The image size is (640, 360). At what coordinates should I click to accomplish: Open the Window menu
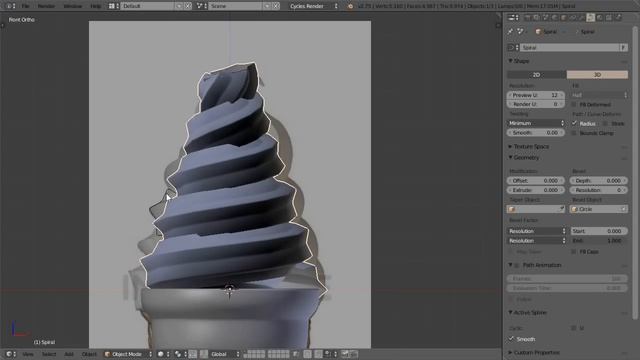(73, 6)
